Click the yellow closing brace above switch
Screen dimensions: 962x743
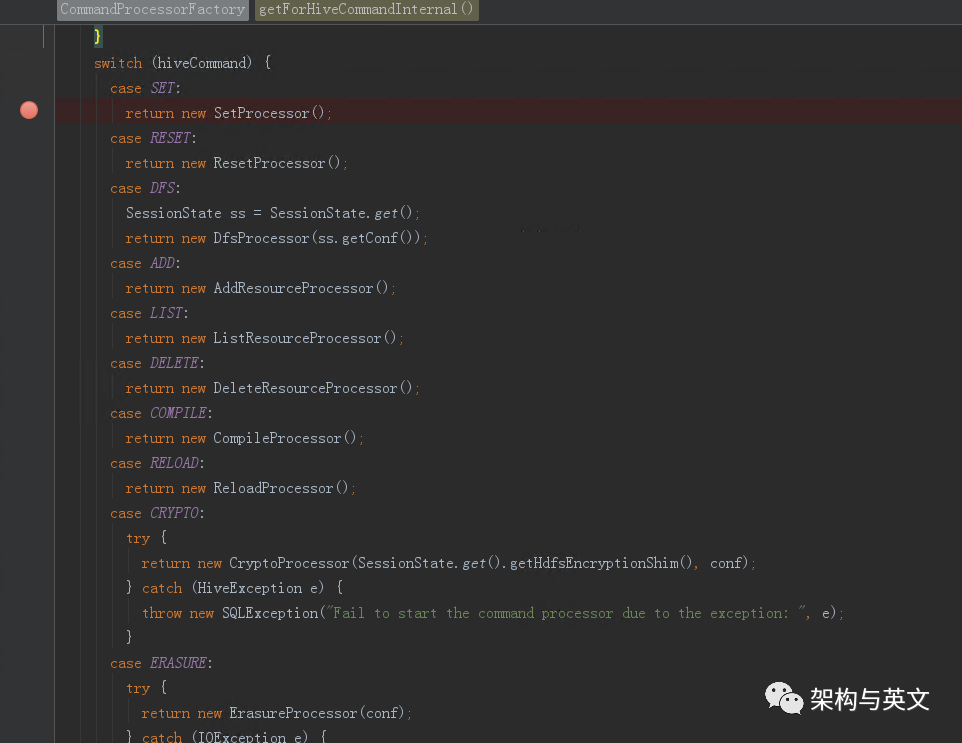(x=98, y=36)
